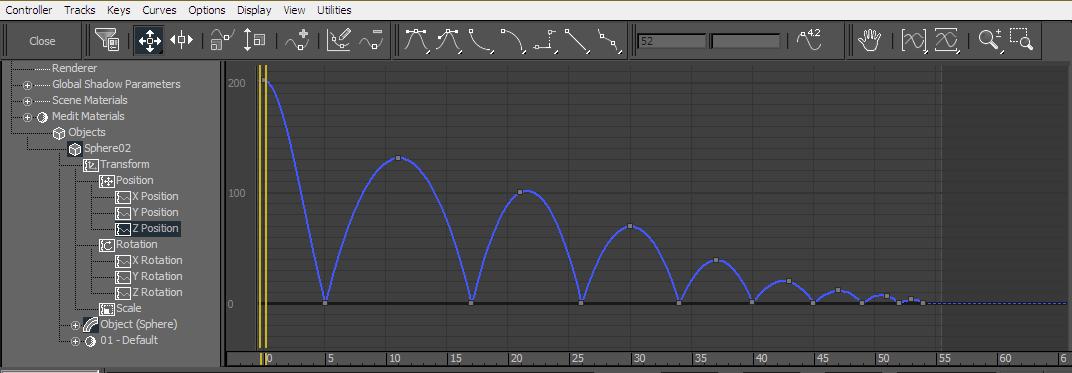Open the Curves menu
This screenshot has height=373, width=1072.
tap(159, 10)
